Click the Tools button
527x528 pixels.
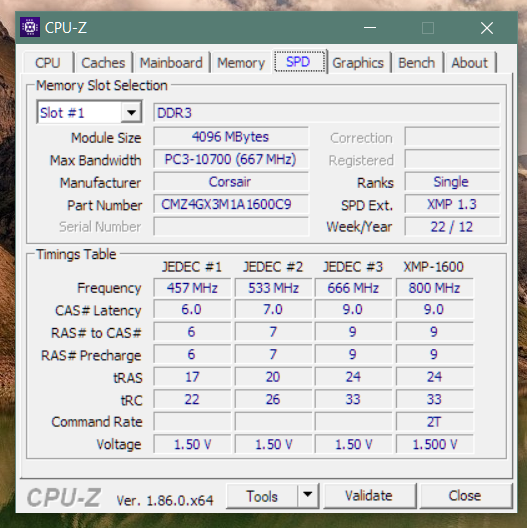click(262, 496)
